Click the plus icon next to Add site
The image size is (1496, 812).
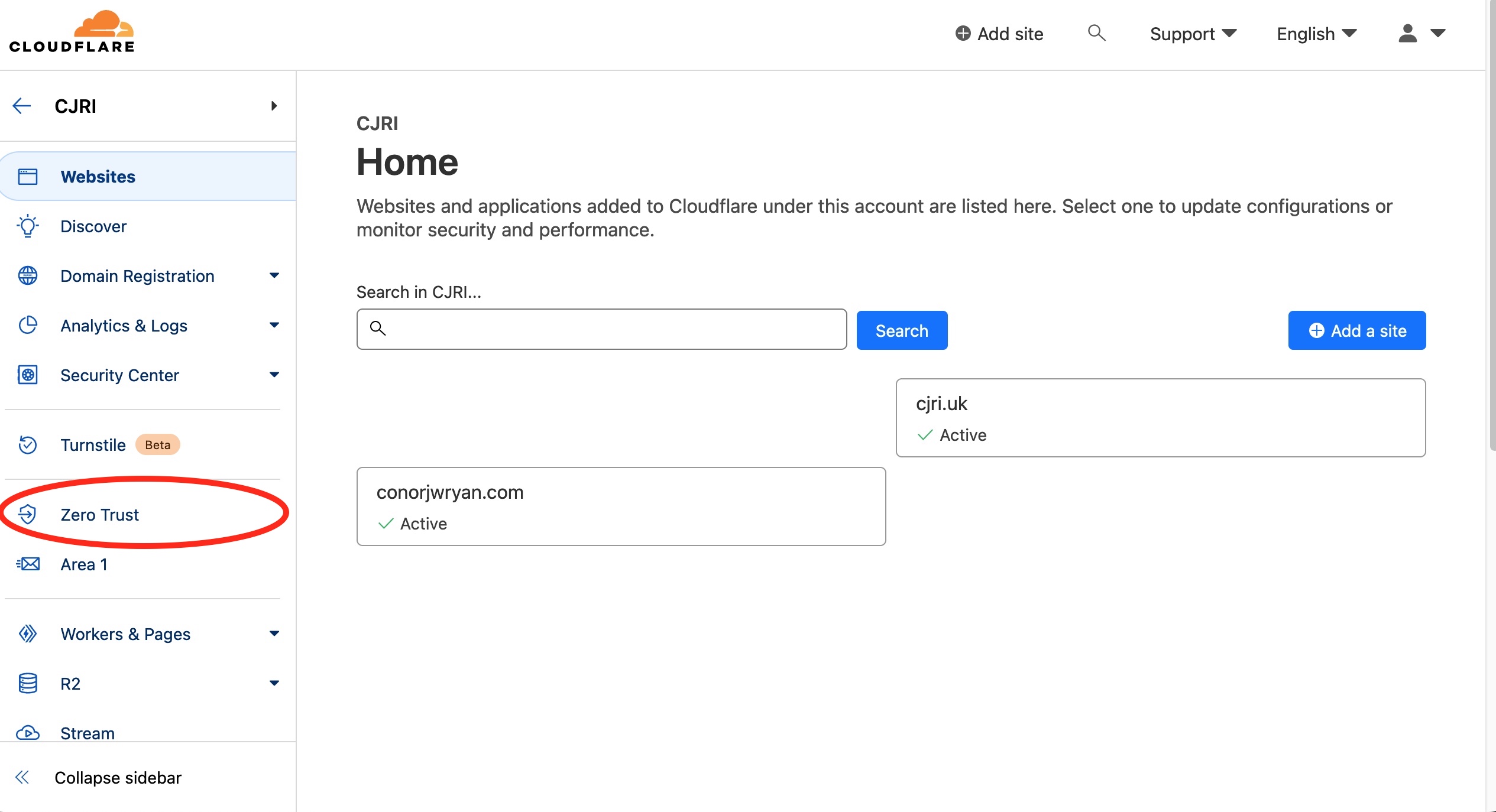pyautogui.click(x=963, y=33)
